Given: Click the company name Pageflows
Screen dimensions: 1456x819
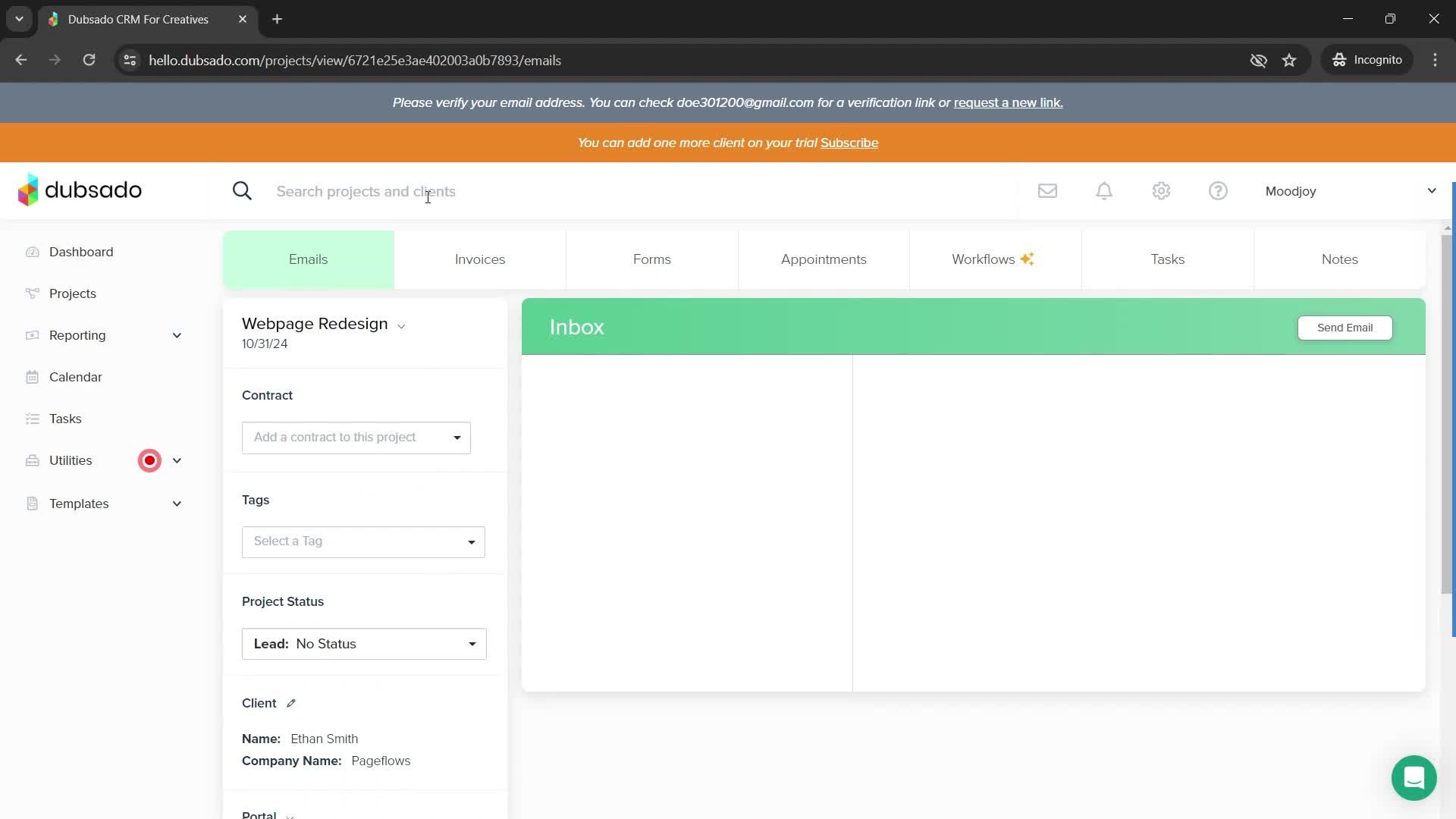Looking at the screenshot, I should point(381,761).
